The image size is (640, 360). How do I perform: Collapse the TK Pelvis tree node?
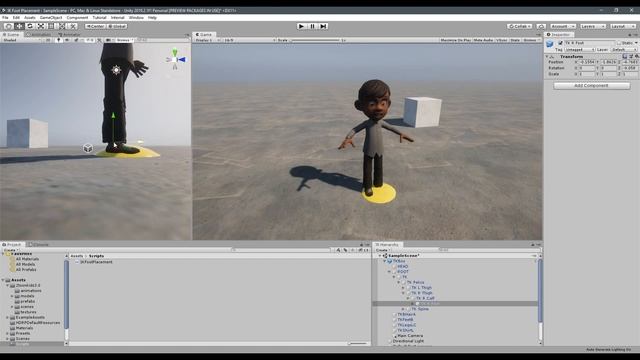click(399, 282)
